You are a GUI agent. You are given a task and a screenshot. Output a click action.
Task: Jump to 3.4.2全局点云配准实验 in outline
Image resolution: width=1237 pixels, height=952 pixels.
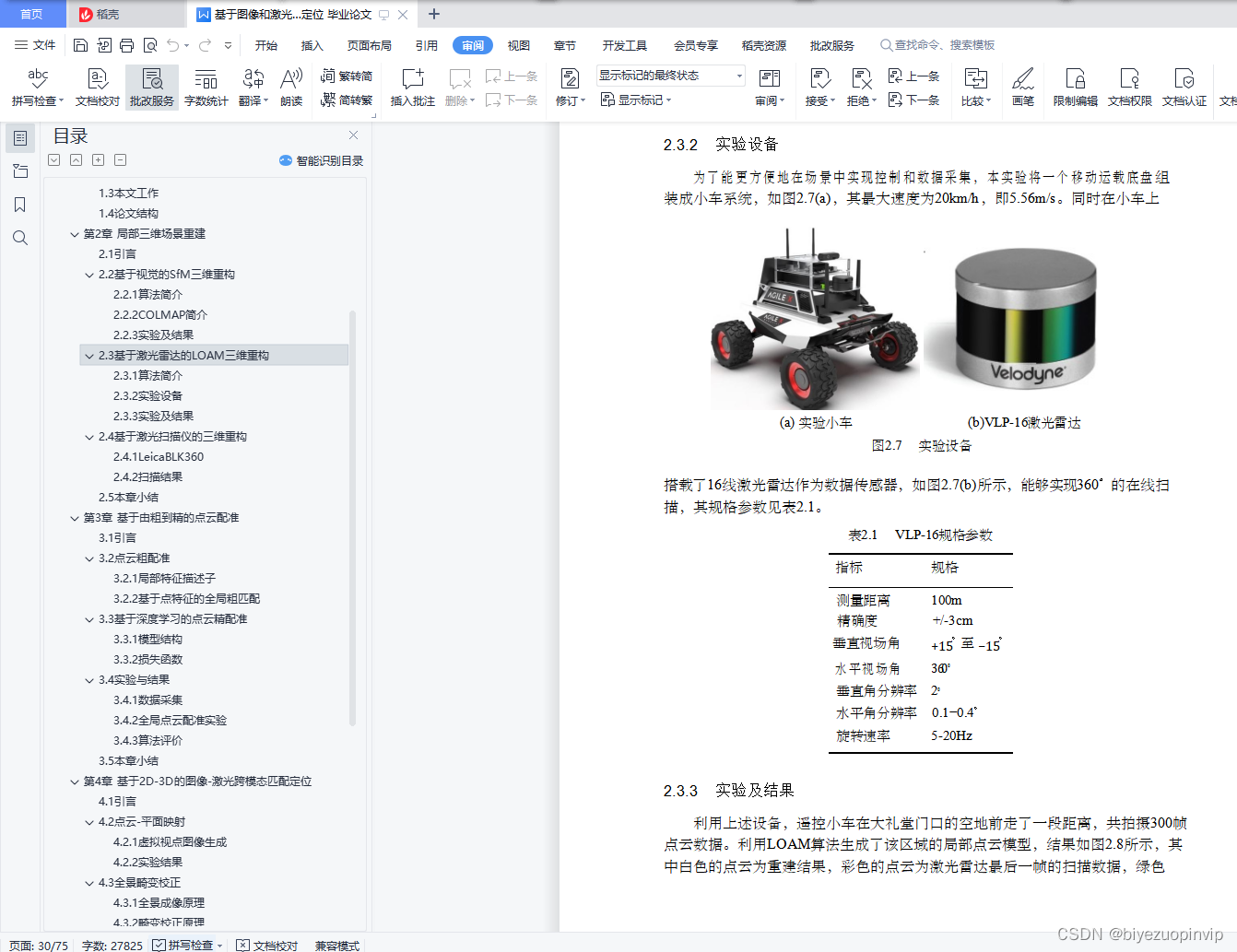(x=170, y=721)
